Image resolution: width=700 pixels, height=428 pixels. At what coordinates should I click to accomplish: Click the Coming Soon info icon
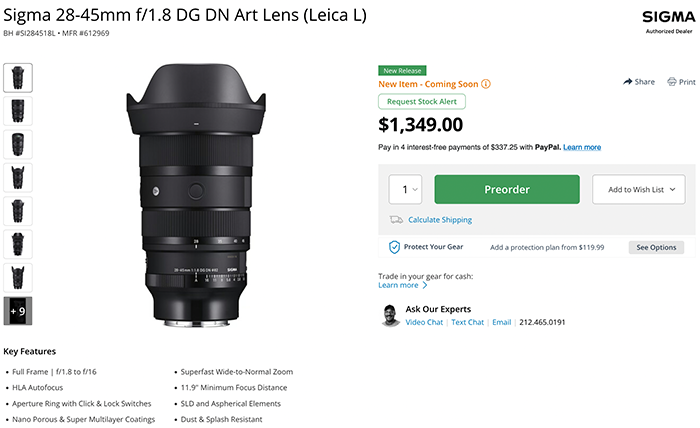point(486,84)
